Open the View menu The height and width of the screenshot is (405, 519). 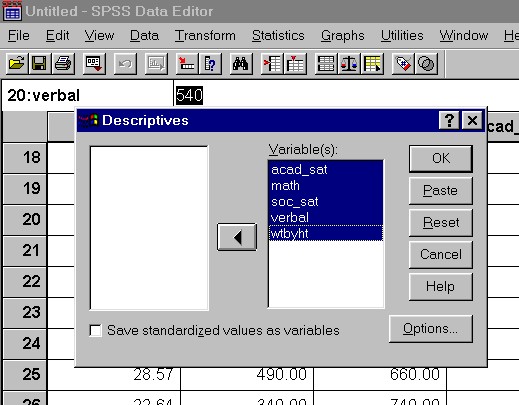99,35
